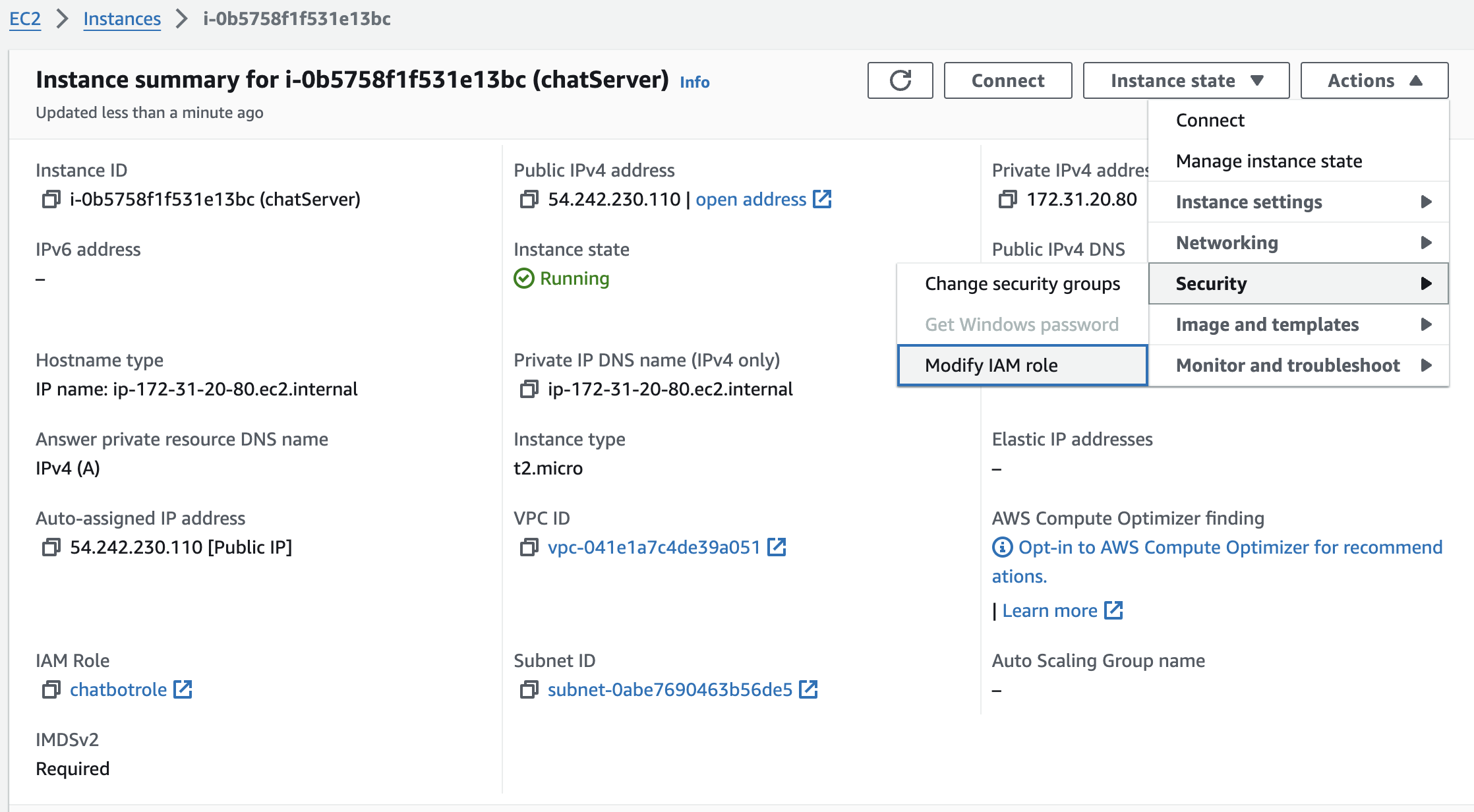
Task: Go to Instances breadcrumb link
Action: (x=122, y=18)
